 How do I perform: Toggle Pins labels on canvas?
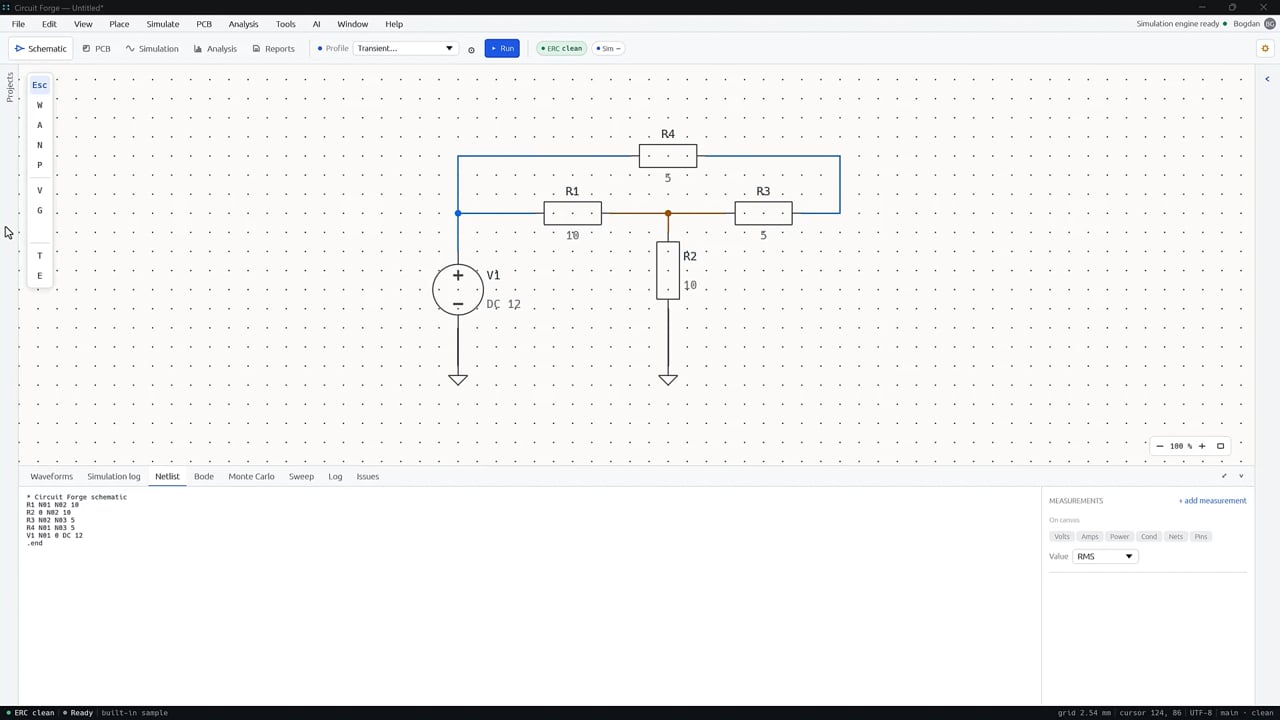point(1201,537)
